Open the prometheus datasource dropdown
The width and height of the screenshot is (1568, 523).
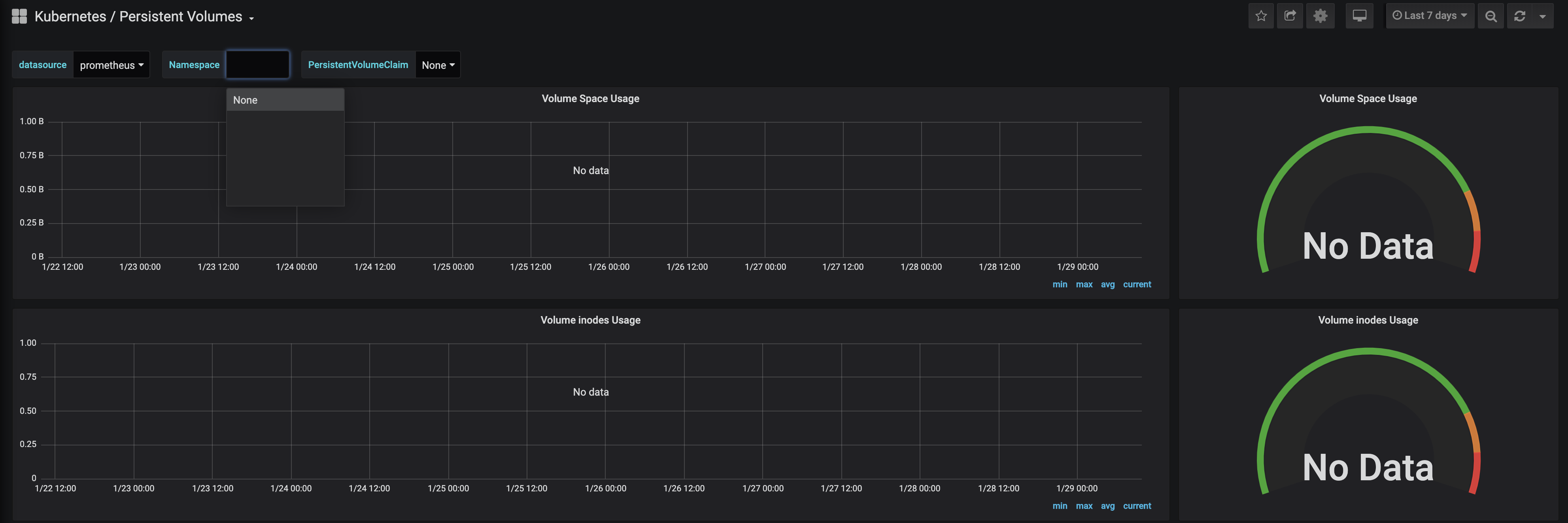point(111,65)
